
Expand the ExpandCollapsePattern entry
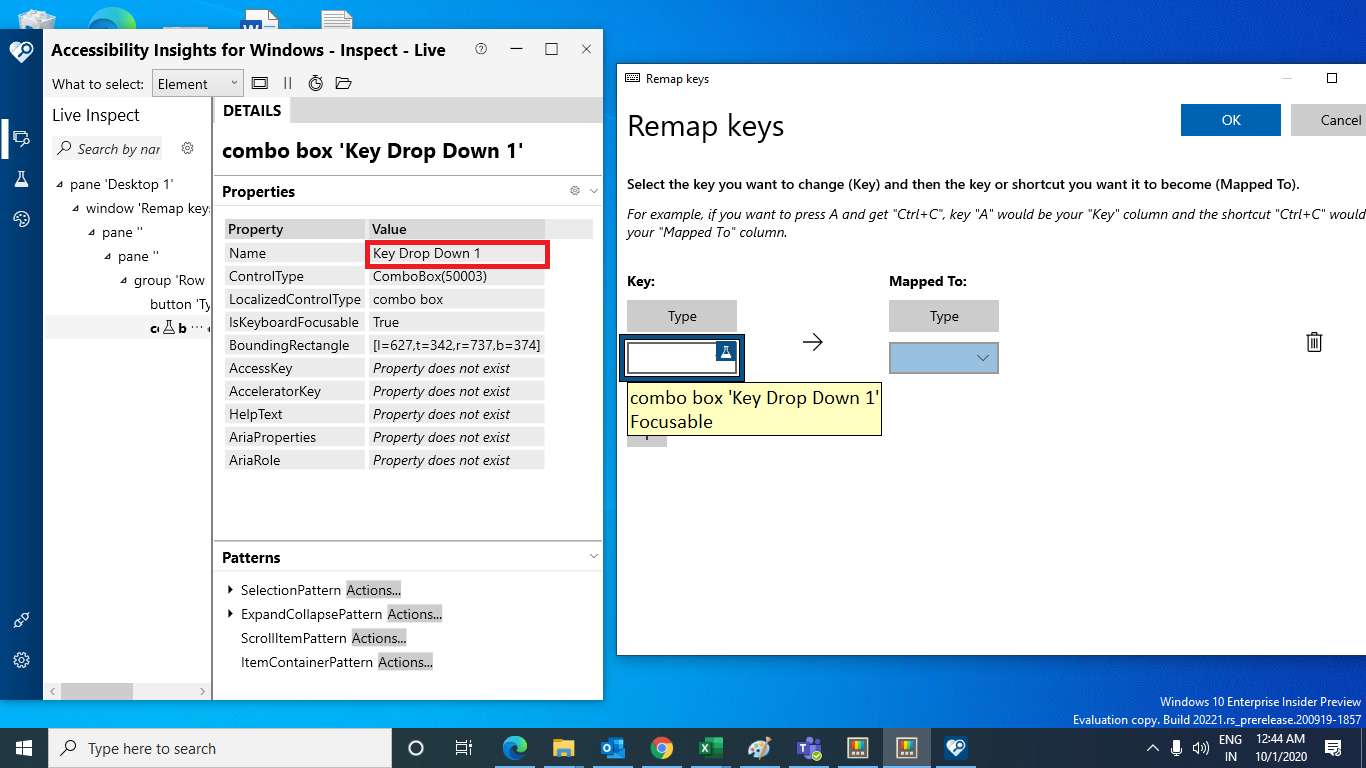point(231,613)
